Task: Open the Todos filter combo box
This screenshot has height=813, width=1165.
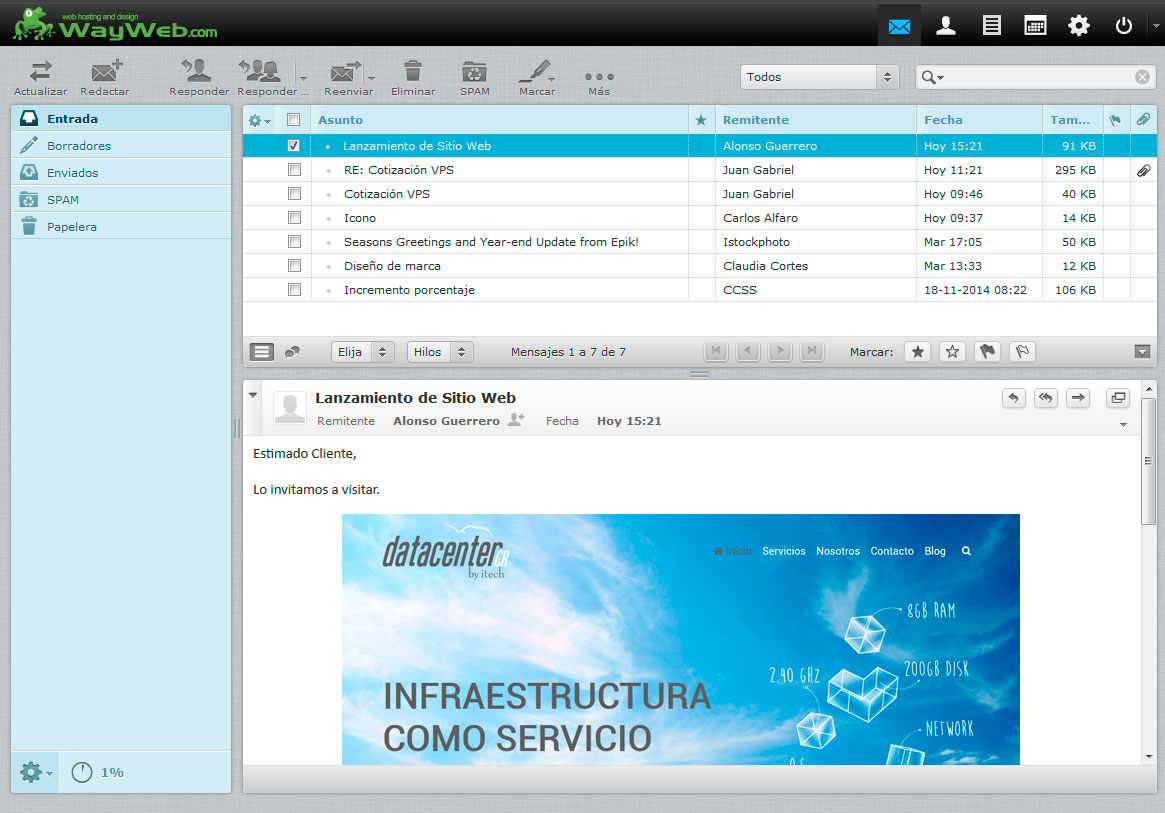Action: click(x=820, y=77)
